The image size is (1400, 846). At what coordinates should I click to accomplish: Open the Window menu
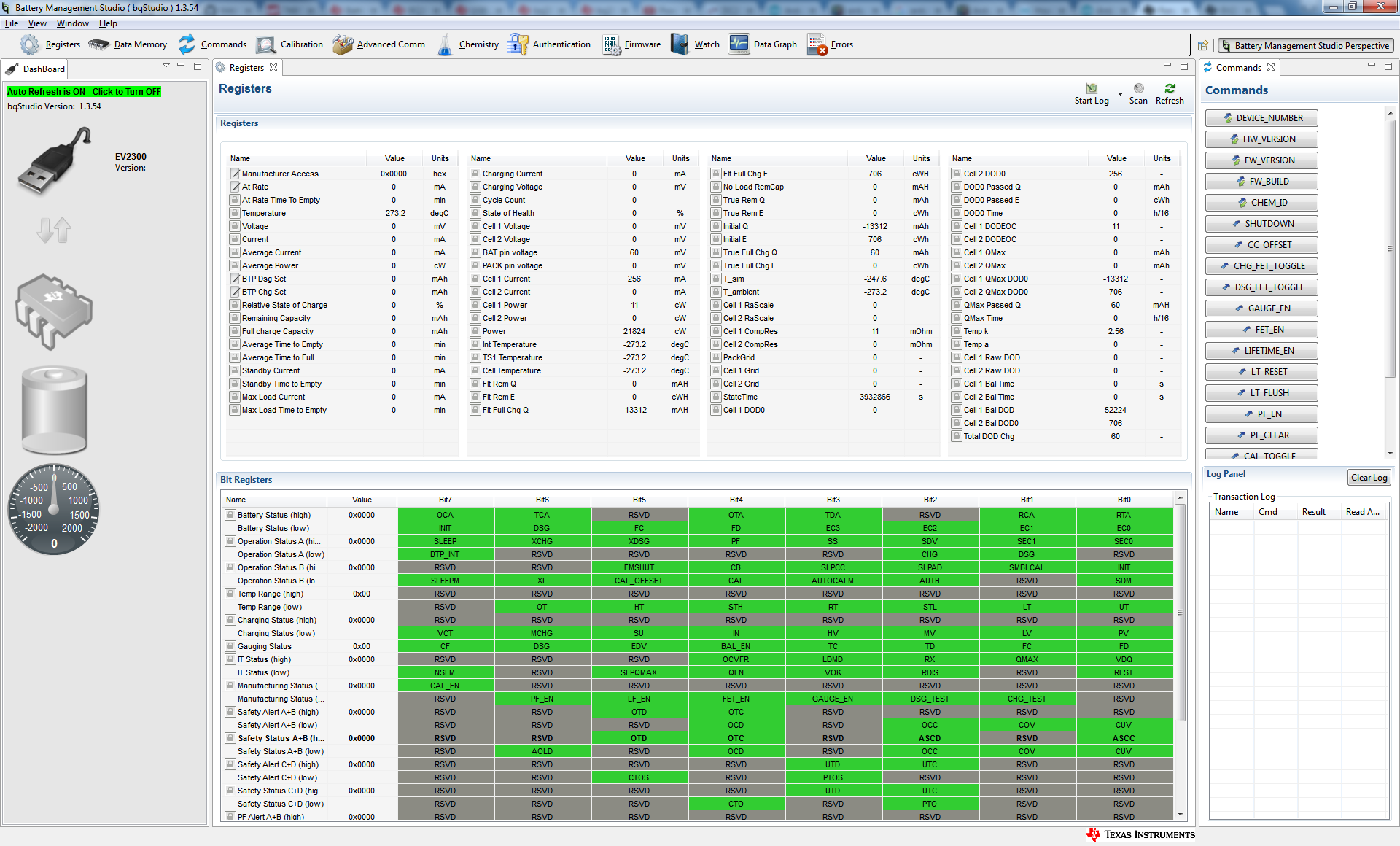point(73,23)
